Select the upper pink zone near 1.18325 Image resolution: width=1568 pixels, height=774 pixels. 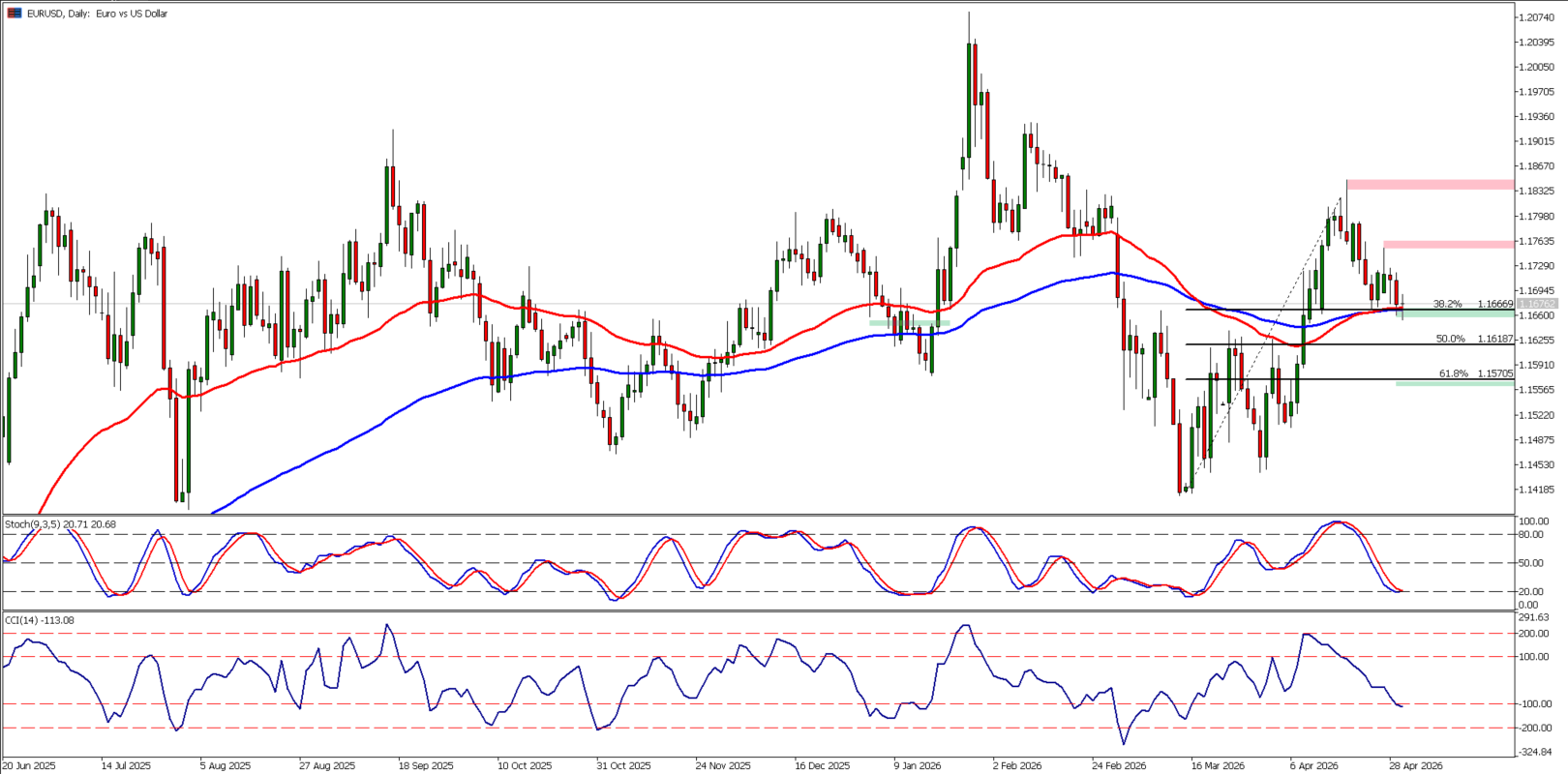(1429, 184)
